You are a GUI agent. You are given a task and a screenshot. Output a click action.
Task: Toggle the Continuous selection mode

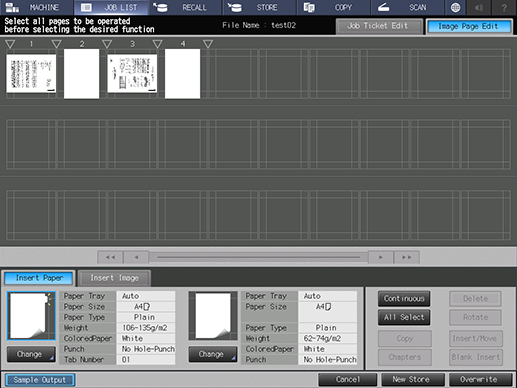click(x=404, y=298)
